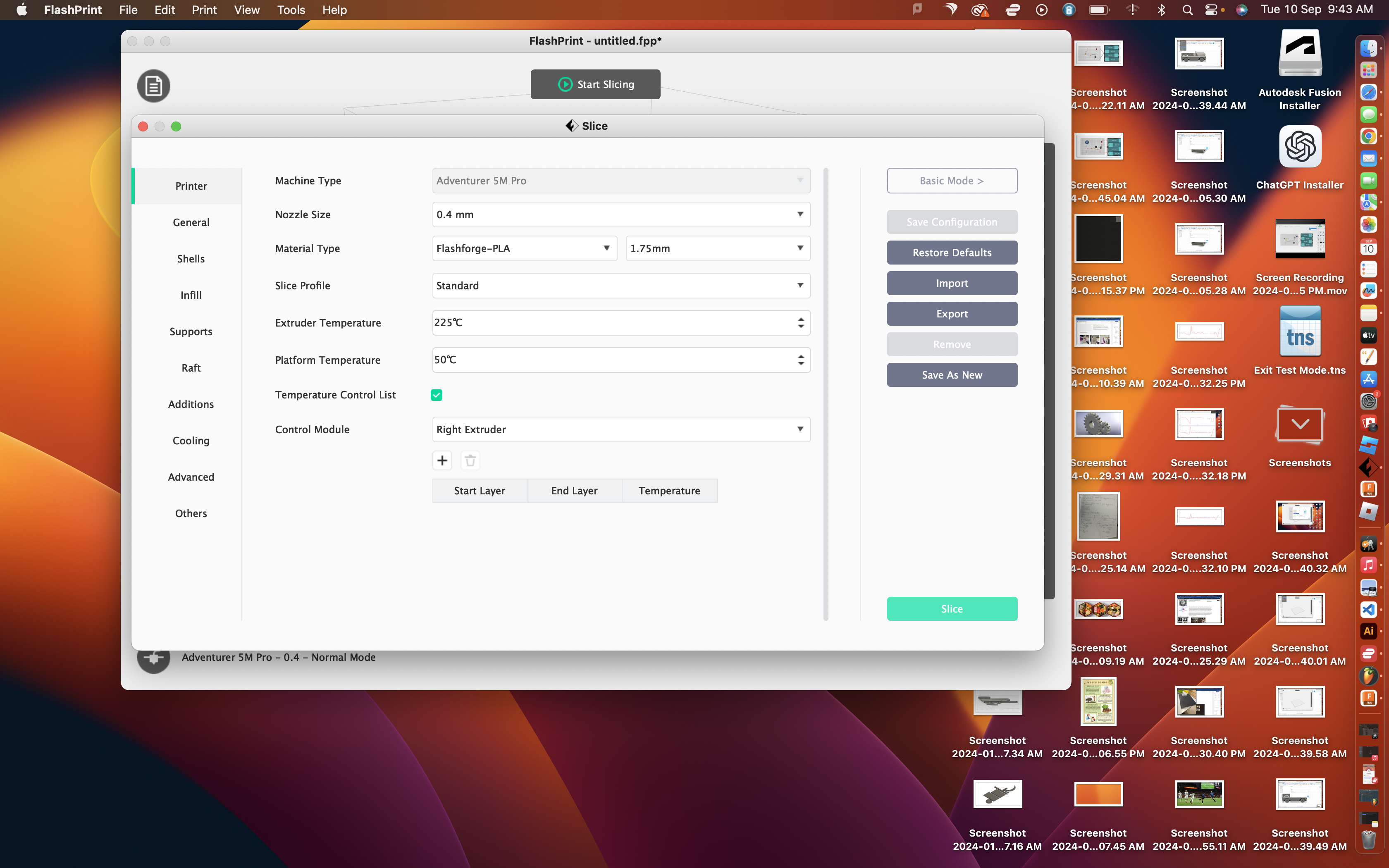This screenshot has width=1389, height=868.
Task: Adjust Platform Temperature with its stepper arrows
Action: [x=801, y=360]
